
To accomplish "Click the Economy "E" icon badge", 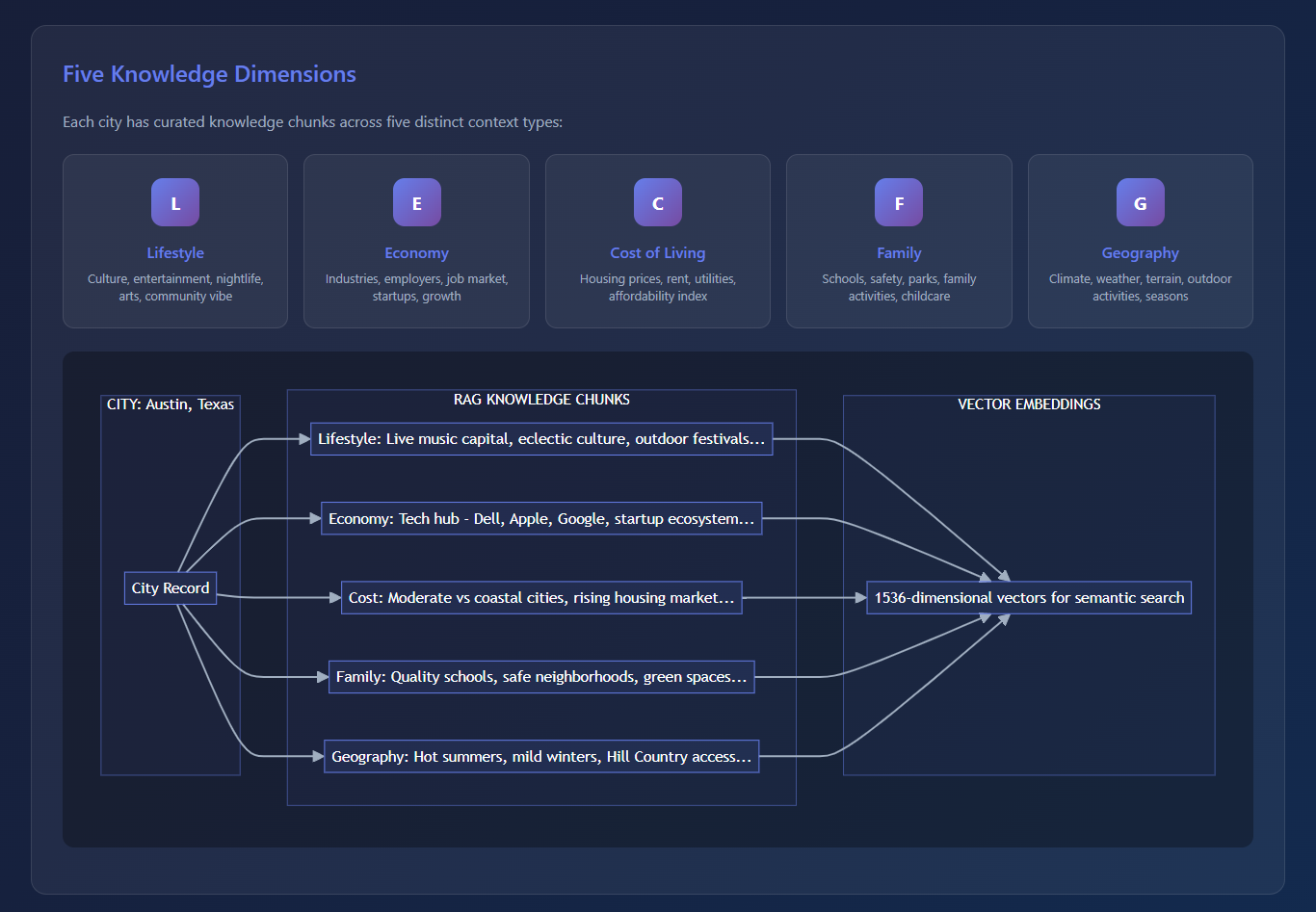I will point(416,203).
